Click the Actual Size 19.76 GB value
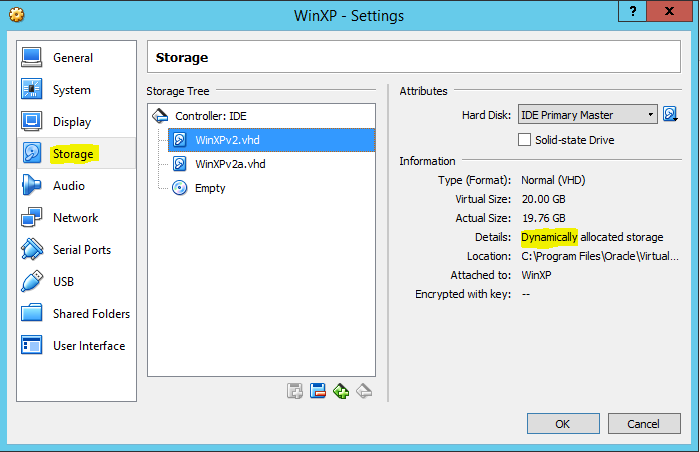The width and height of the screenshot is (700, 452). tap(543, 218)
